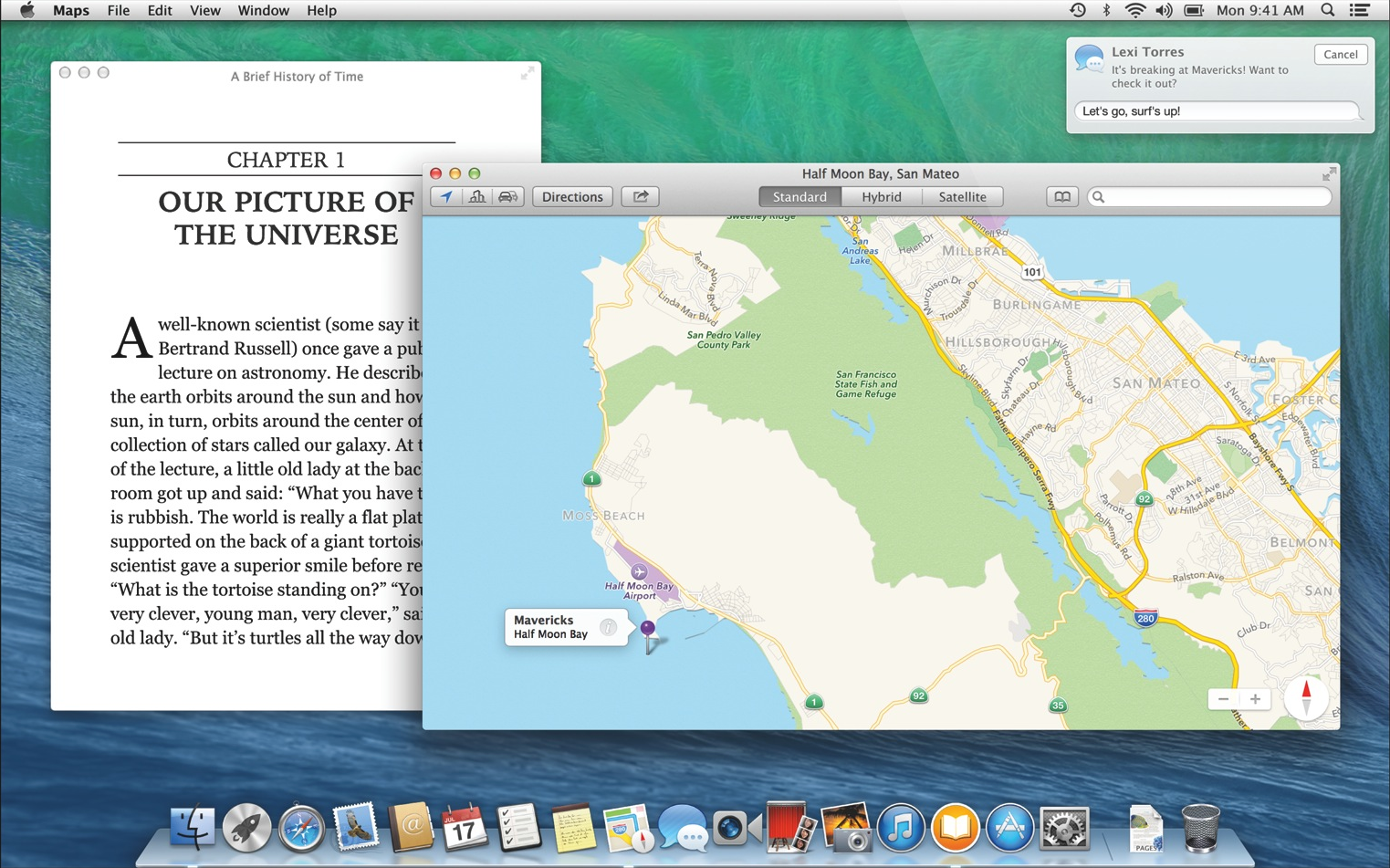Viewport: 1390px width, 868px height.
Task: Open Calendar from the Dock
Action: (x=465, y=828)
